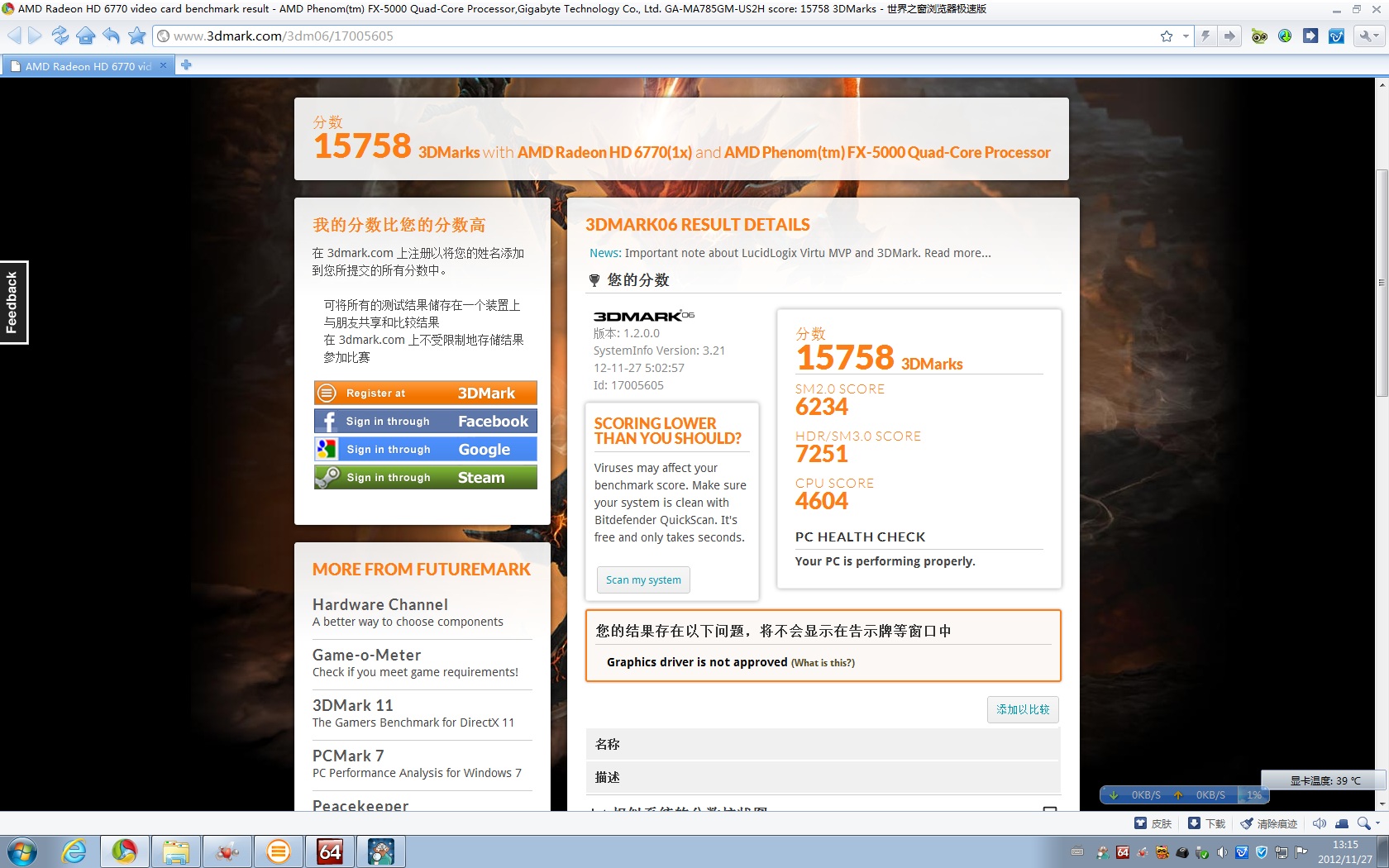The height and width of the screenshot is (868, 1389).
Task: Click the system tray volume speaker icon
Action: pos(1222,852)
